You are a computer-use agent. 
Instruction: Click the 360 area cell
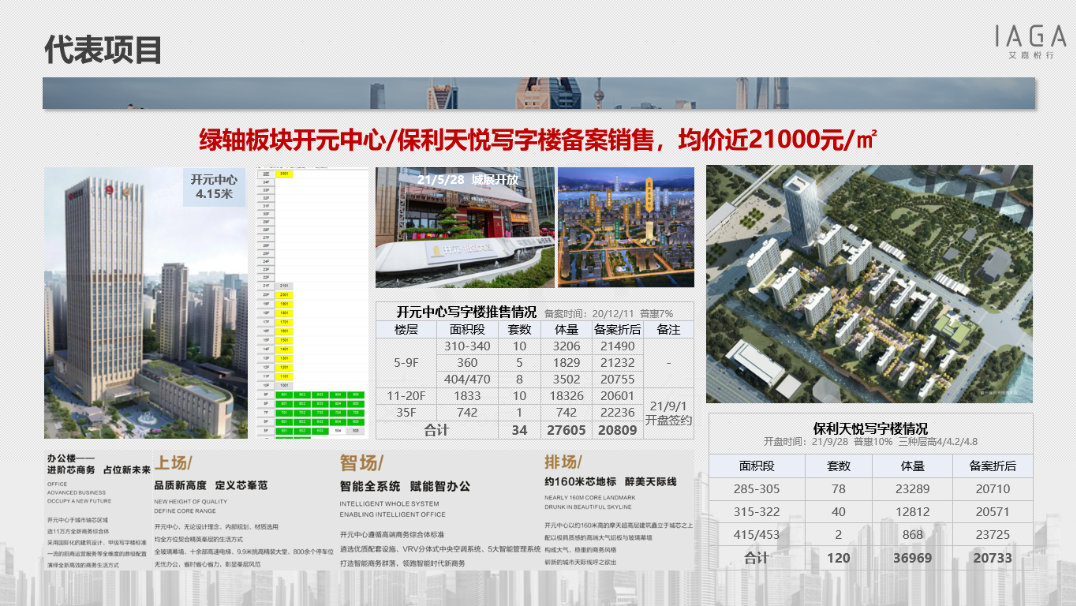pyautogui.click(x=467, y=362)
